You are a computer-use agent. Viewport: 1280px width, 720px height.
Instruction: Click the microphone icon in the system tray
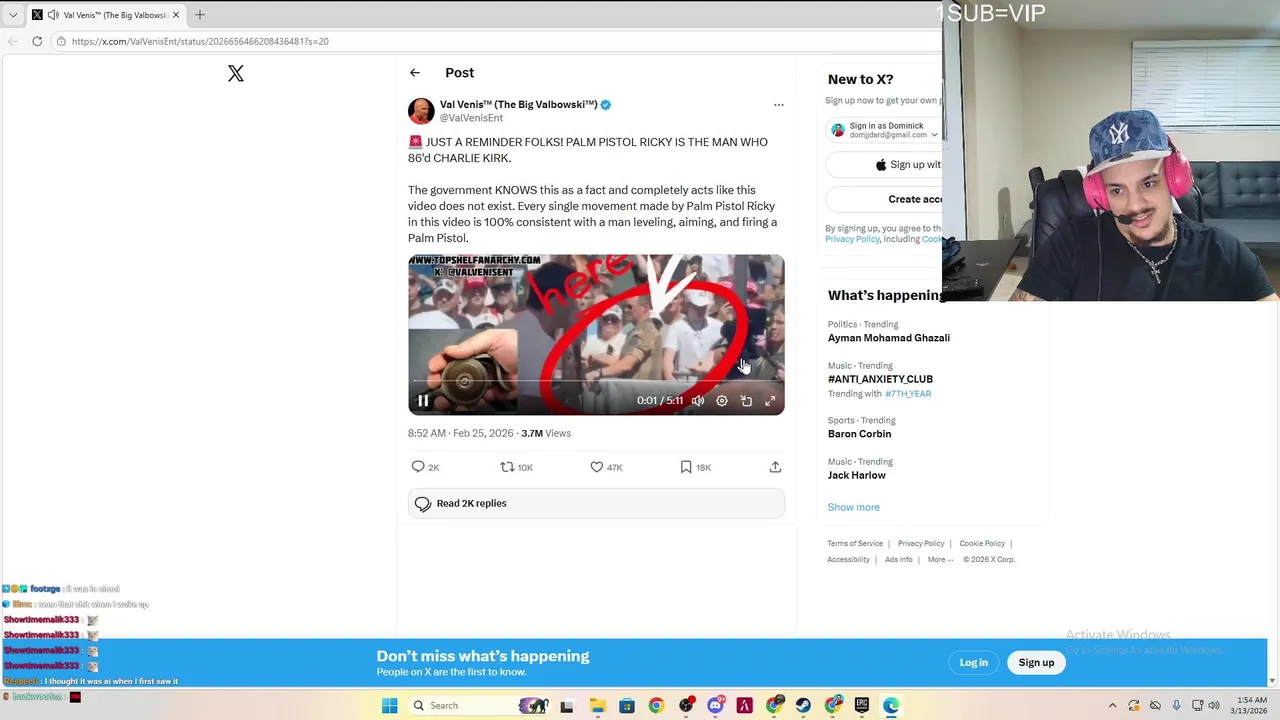[1176, 706]
